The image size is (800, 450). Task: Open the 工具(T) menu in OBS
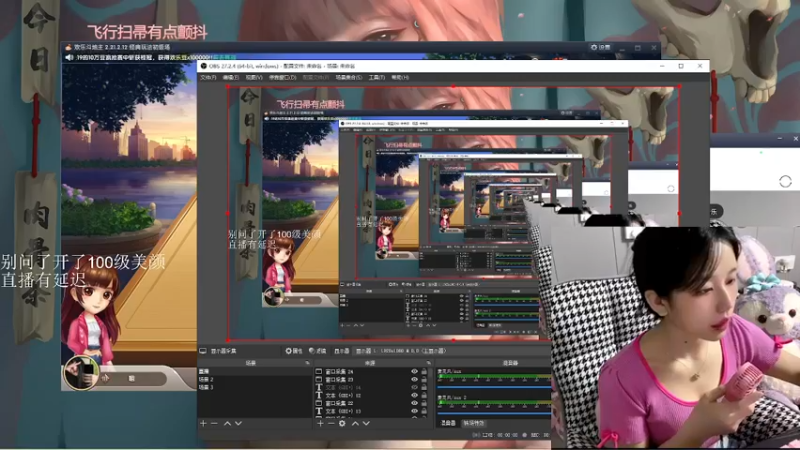(x=377, y=78)
